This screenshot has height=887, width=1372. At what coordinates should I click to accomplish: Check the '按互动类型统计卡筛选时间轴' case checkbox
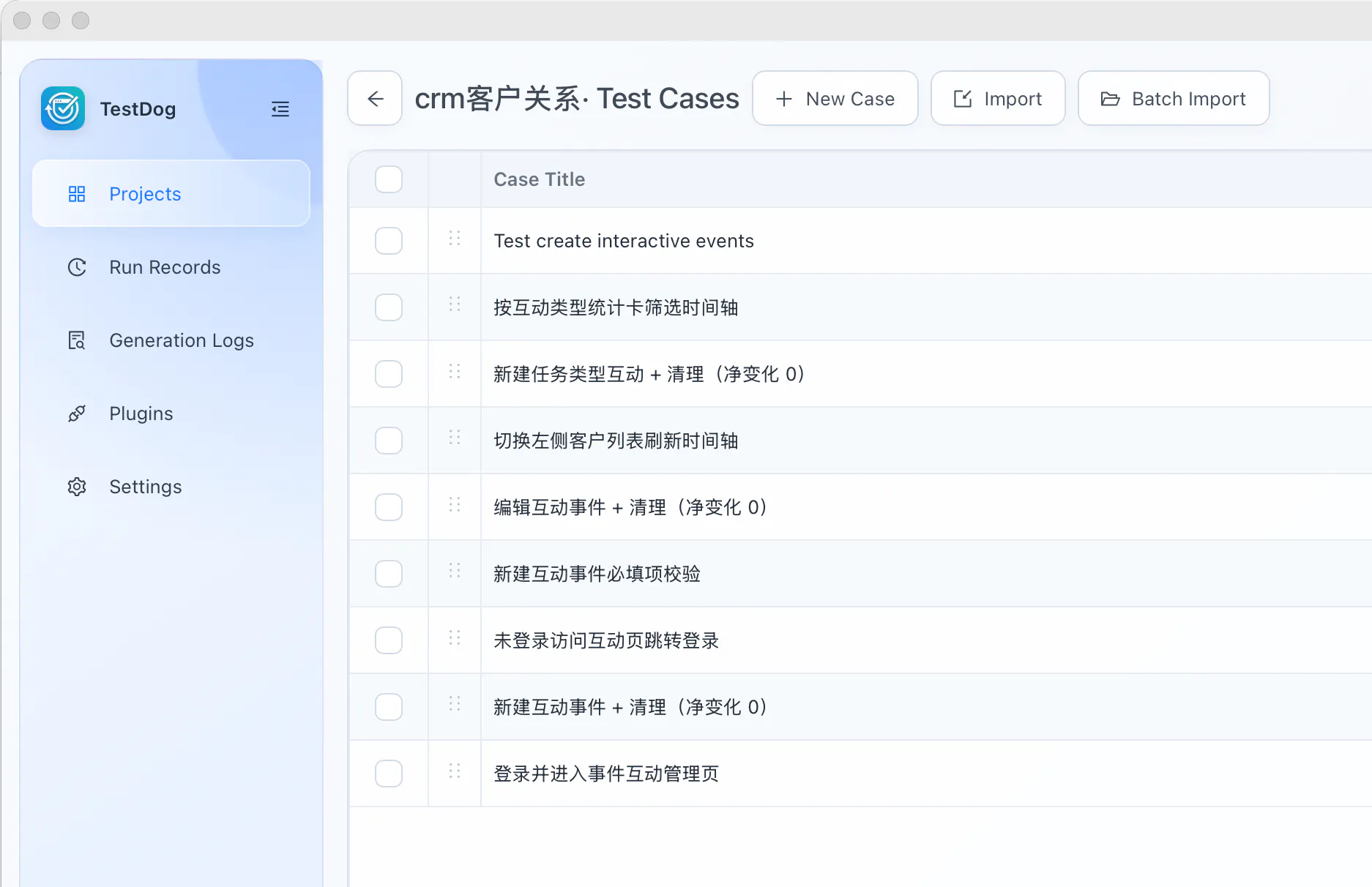[x=389, y=307]
